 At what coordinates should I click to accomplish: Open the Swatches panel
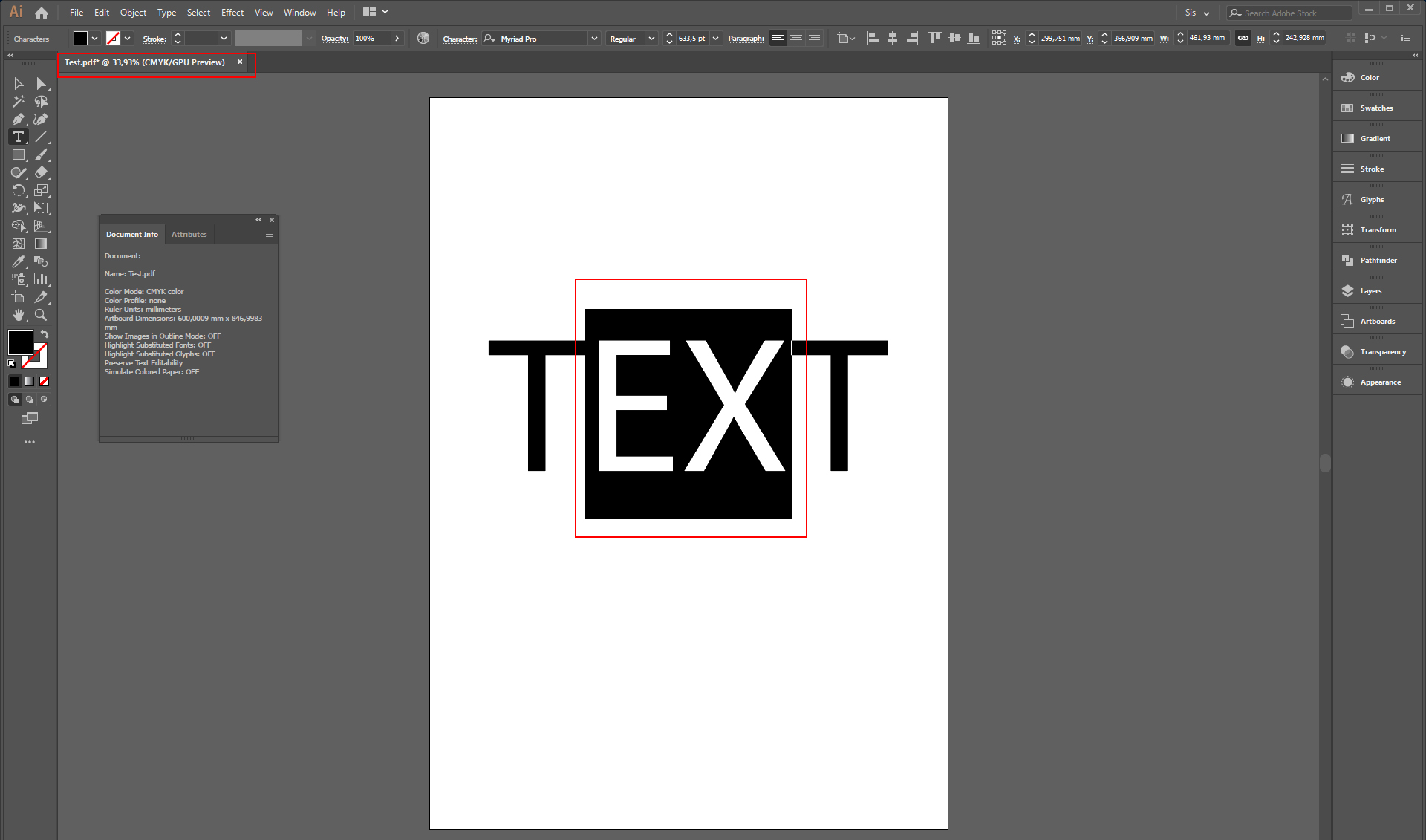coord(1375,108)
